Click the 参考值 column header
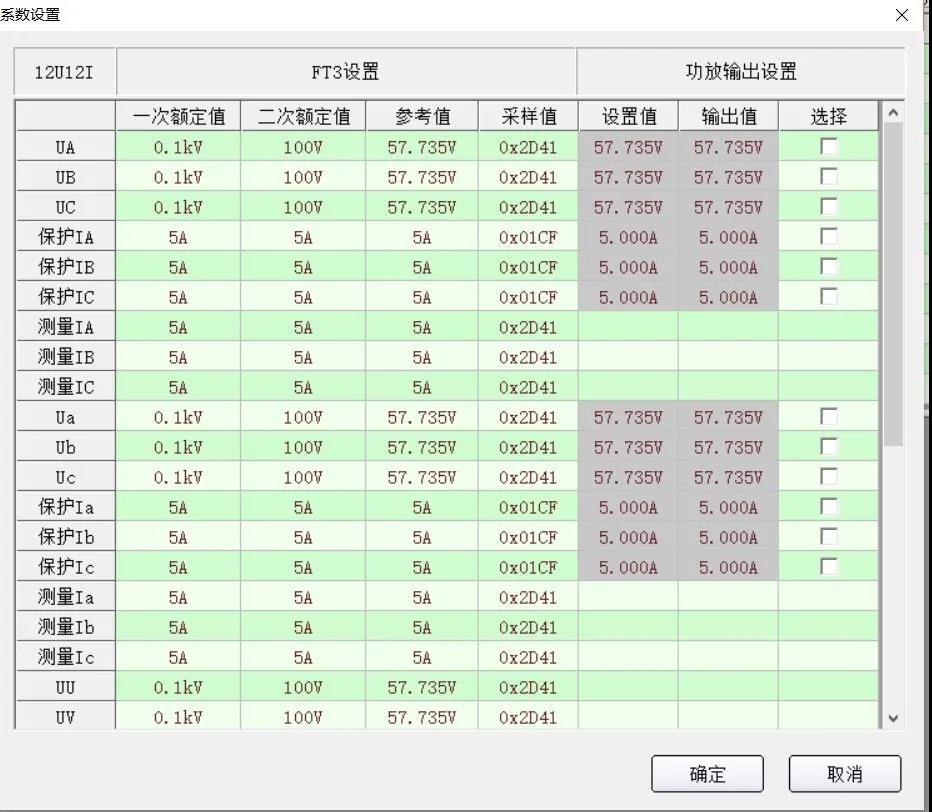The image size is (932, 812). 421,116
